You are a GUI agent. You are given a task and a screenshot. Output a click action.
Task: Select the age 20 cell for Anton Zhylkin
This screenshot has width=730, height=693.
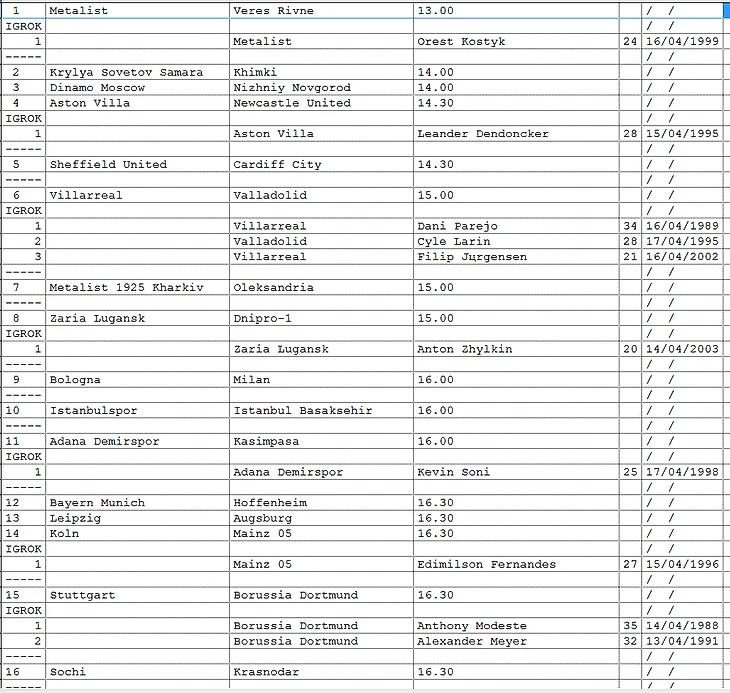click(630, 349)
